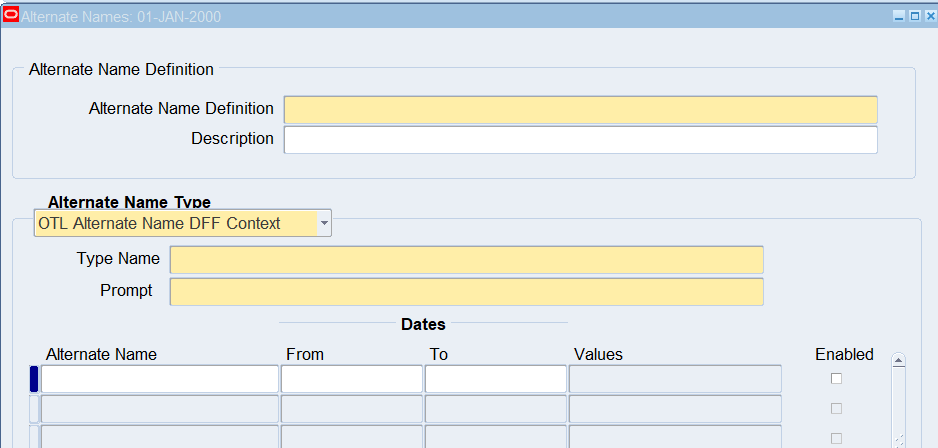Click the first row From date cell

pos(351,379)
